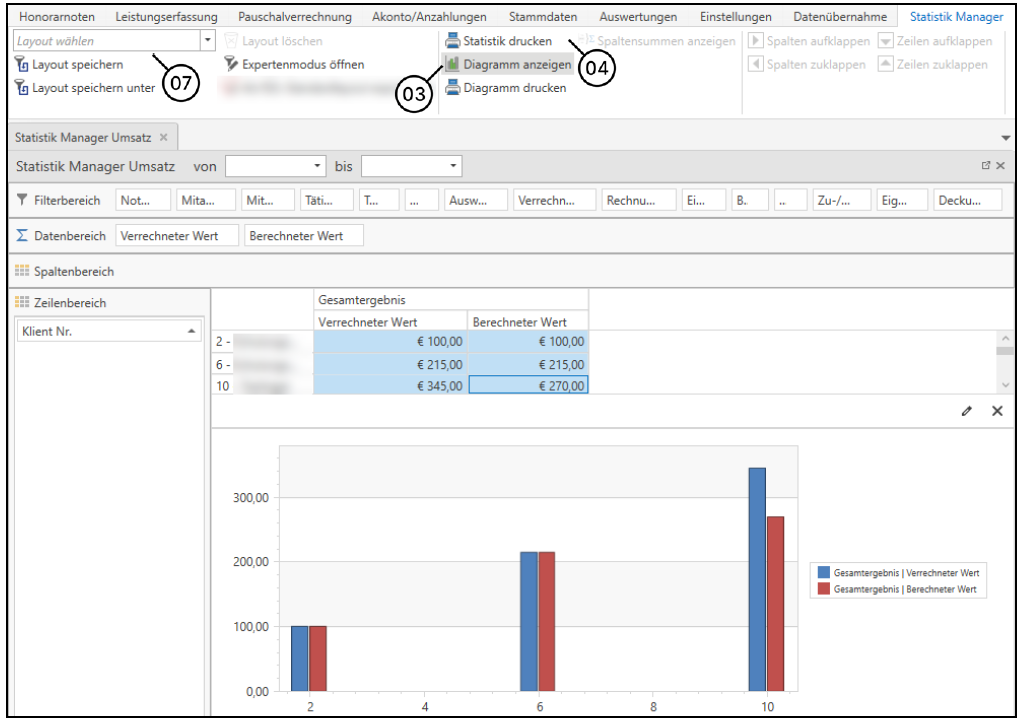
Task: Click the Diagramm anzeigen chart icon
Action: [x=453, y=64]
